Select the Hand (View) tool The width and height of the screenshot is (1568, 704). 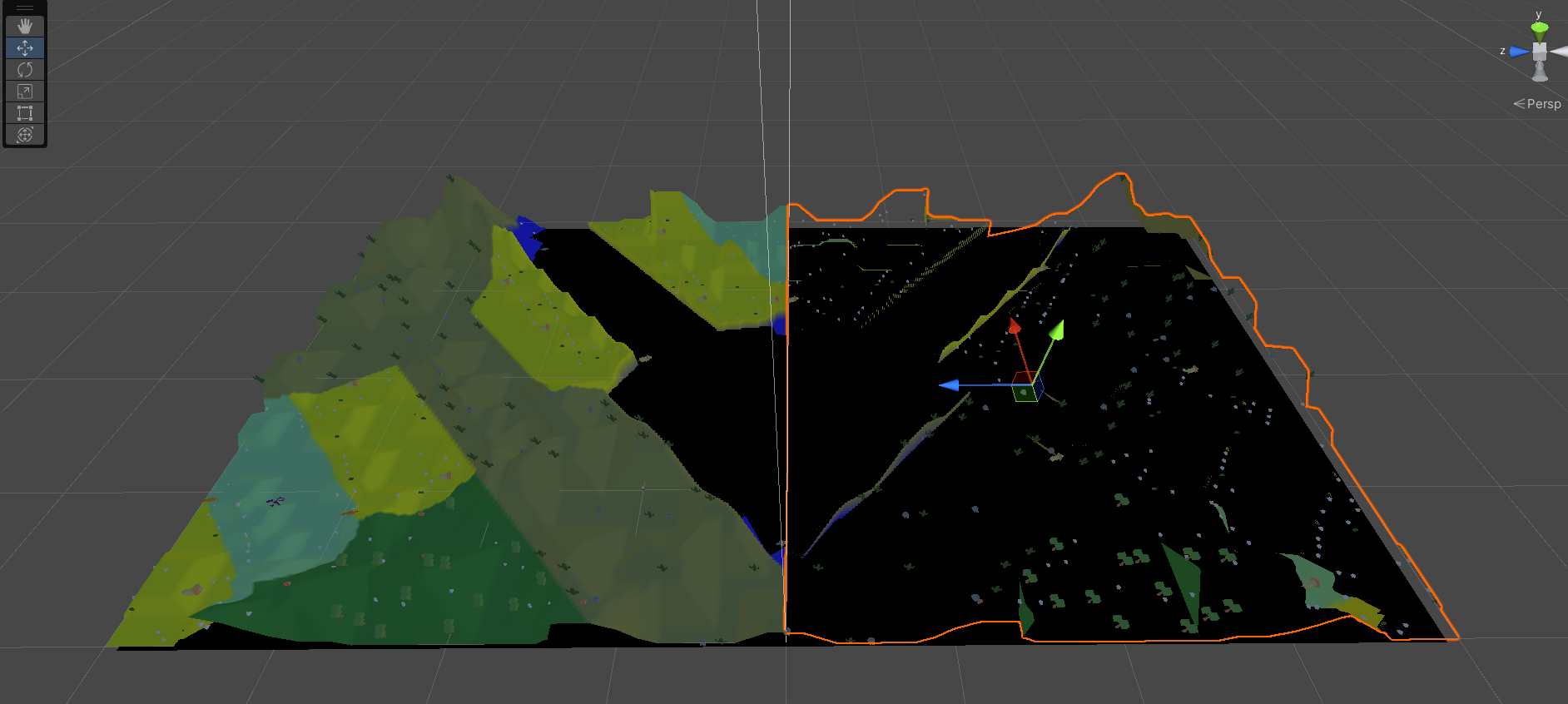click(25, 27)
